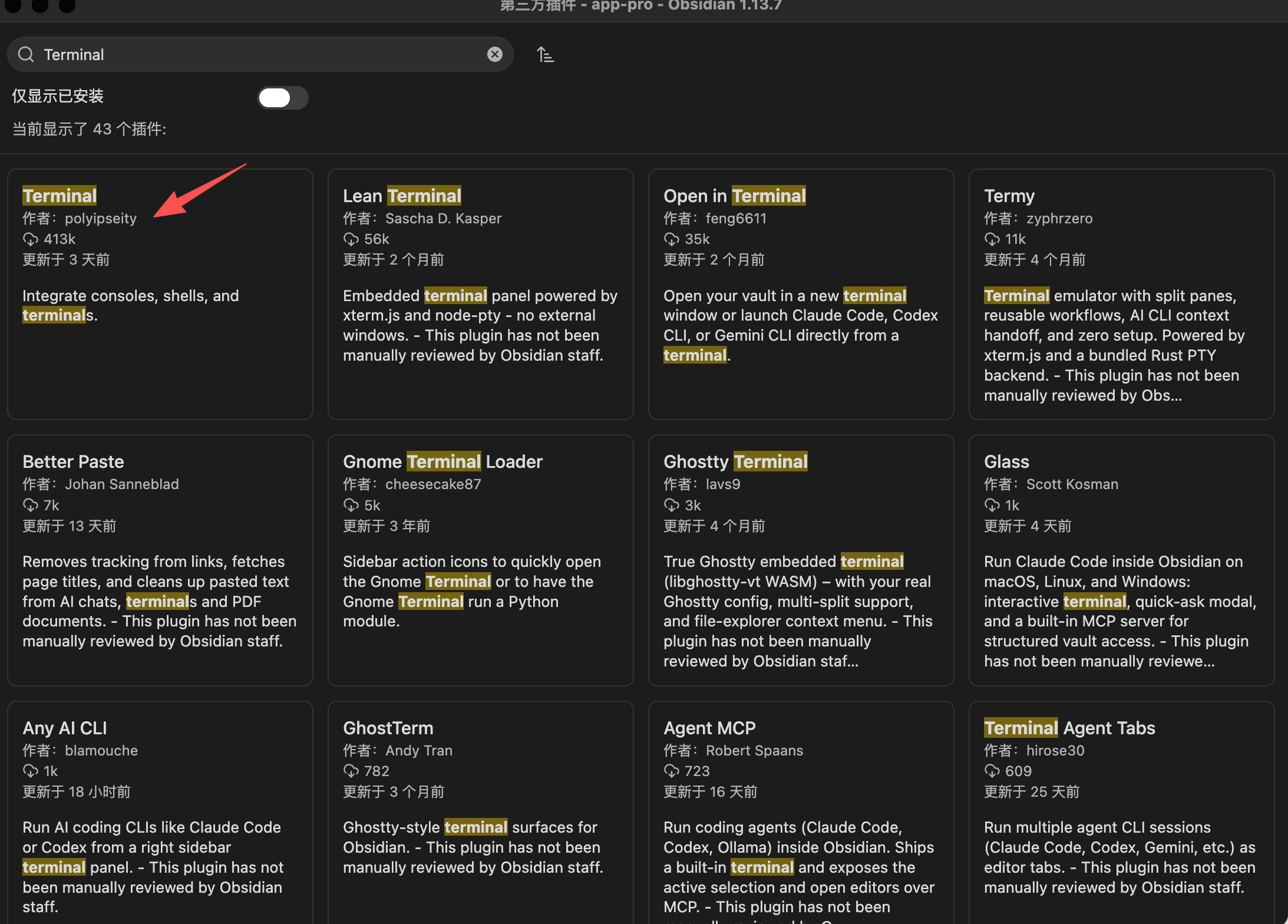The height and width of the screenshot is (924, 1288).
Task: Click author name feng6611
Action: coord(736,219)
